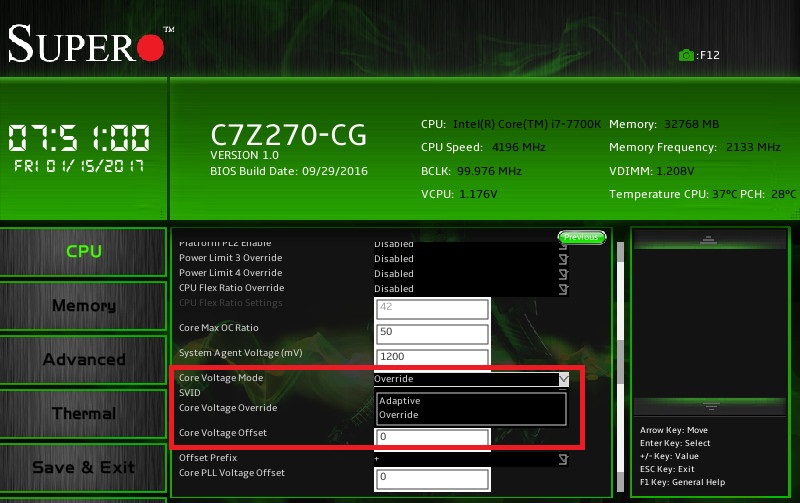The height and width of the screenshot is (503, 800).
Task: Select the SVID label
Action: pos(190,393)
